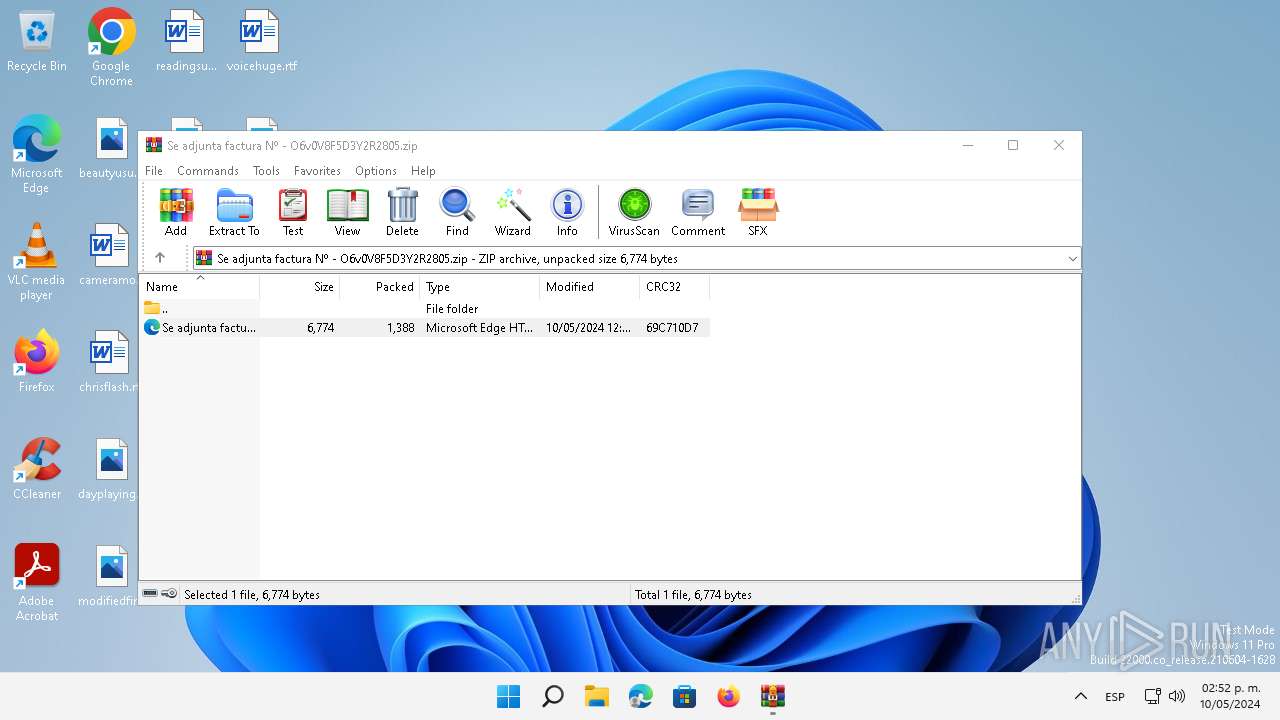Open CCleaner desktop shortcut

[x=37, y=468]
